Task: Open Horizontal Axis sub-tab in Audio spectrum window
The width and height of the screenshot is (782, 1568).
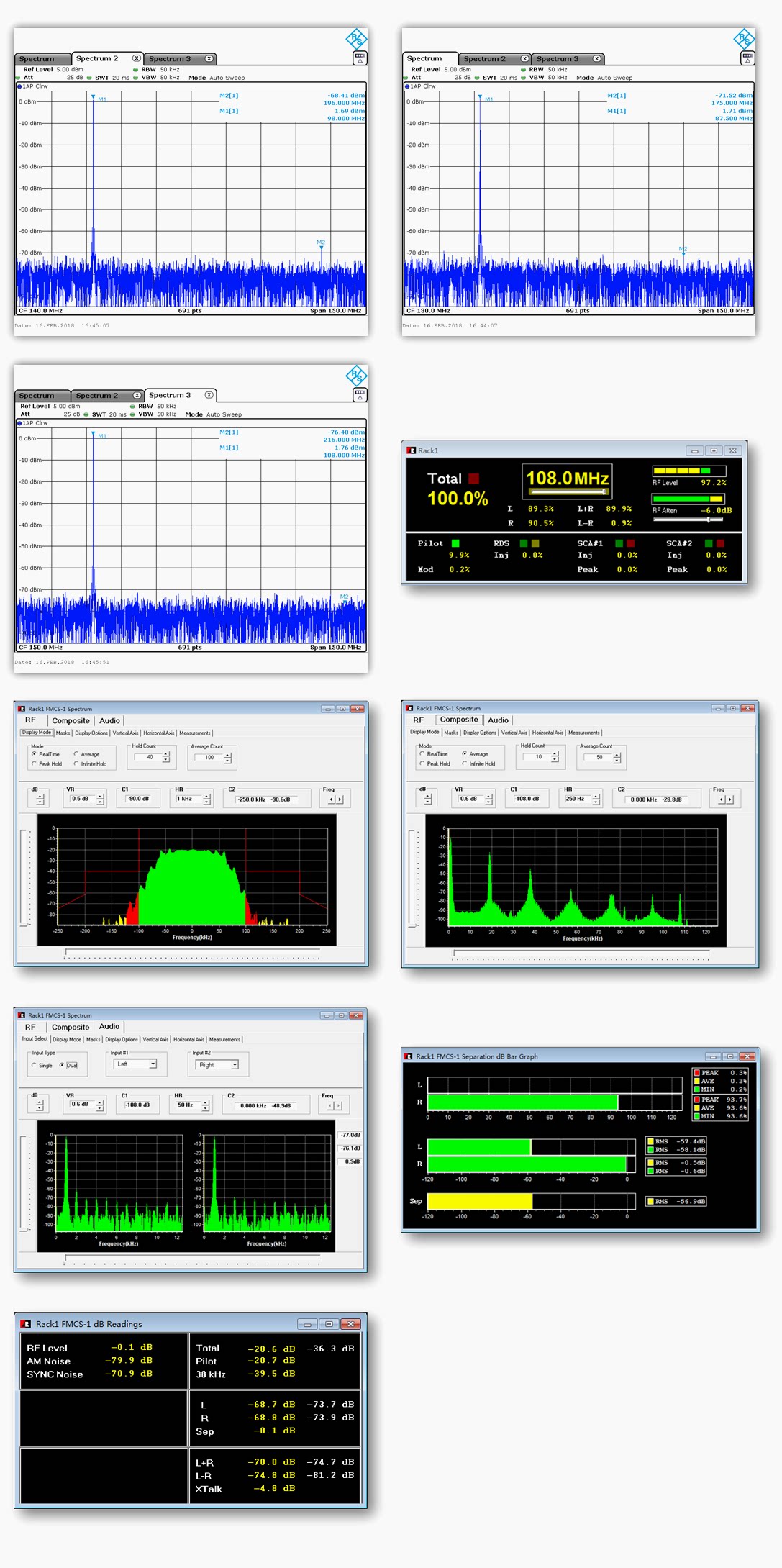Action: [x=188, y=1039]
